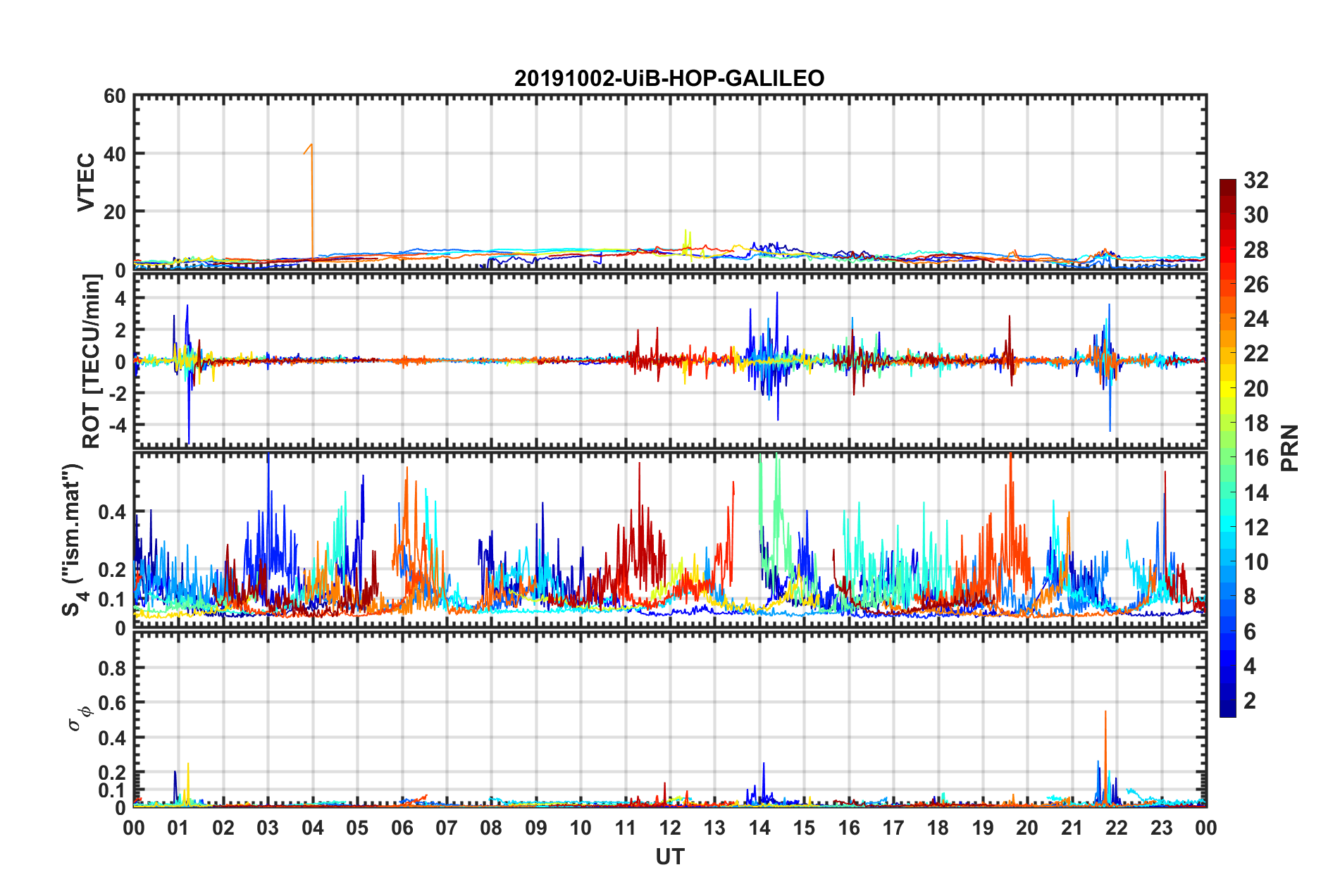Click colorbar tick value 2
1340x896 pixels.
click(x=1250, y=700)
